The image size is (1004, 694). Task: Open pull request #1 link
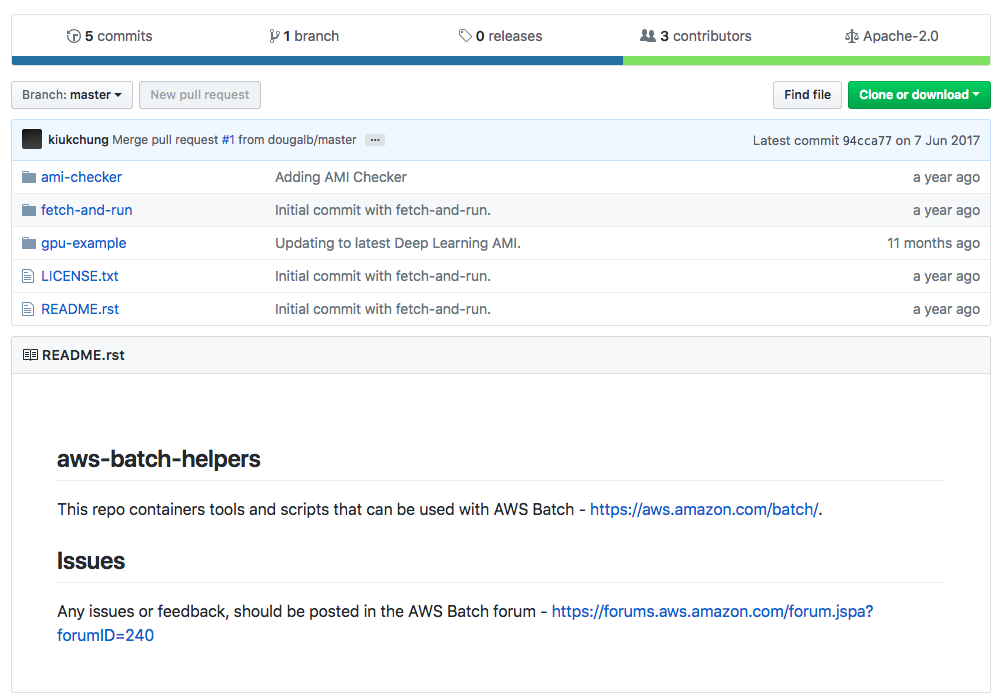pyautogui.click(x=228, y=140)
